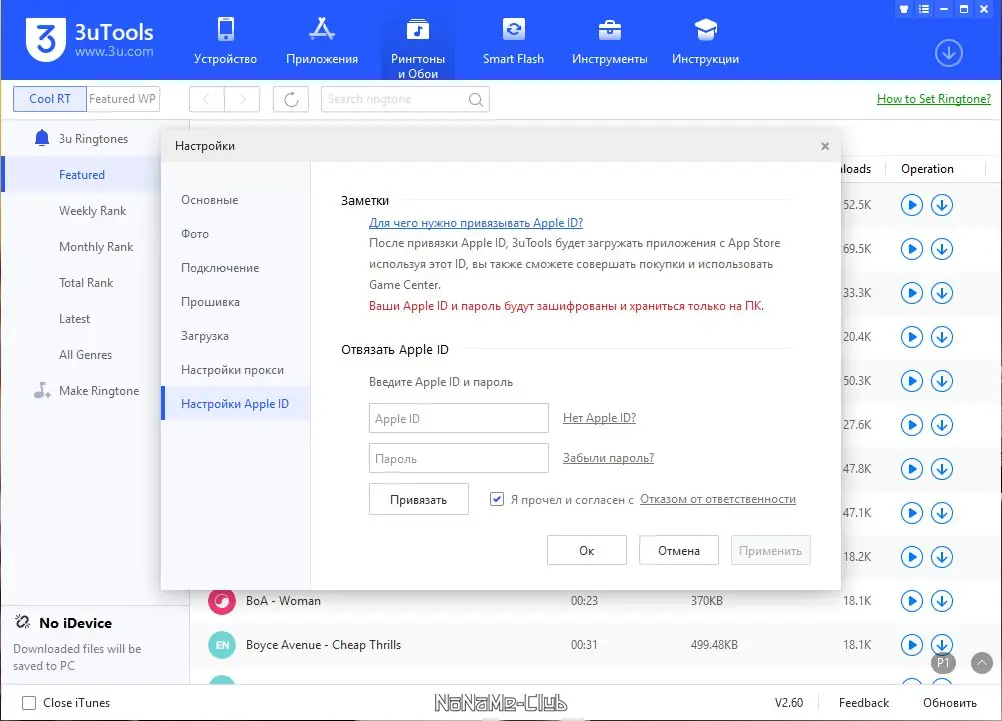Play the BoA - Woman ringtone
The height and width of the screenshot is (721, 1002).
(x=911, y=601)
